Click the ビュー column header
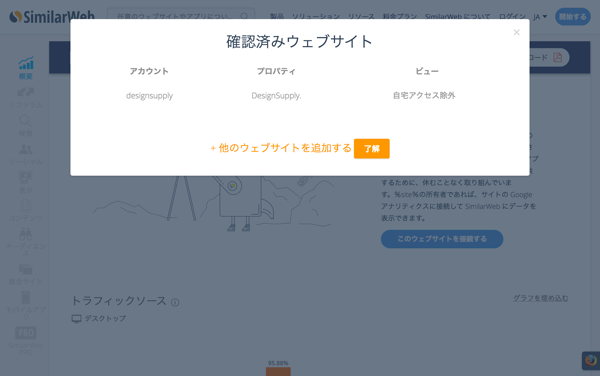The image size is (600, 376). [x=427, y=71]
